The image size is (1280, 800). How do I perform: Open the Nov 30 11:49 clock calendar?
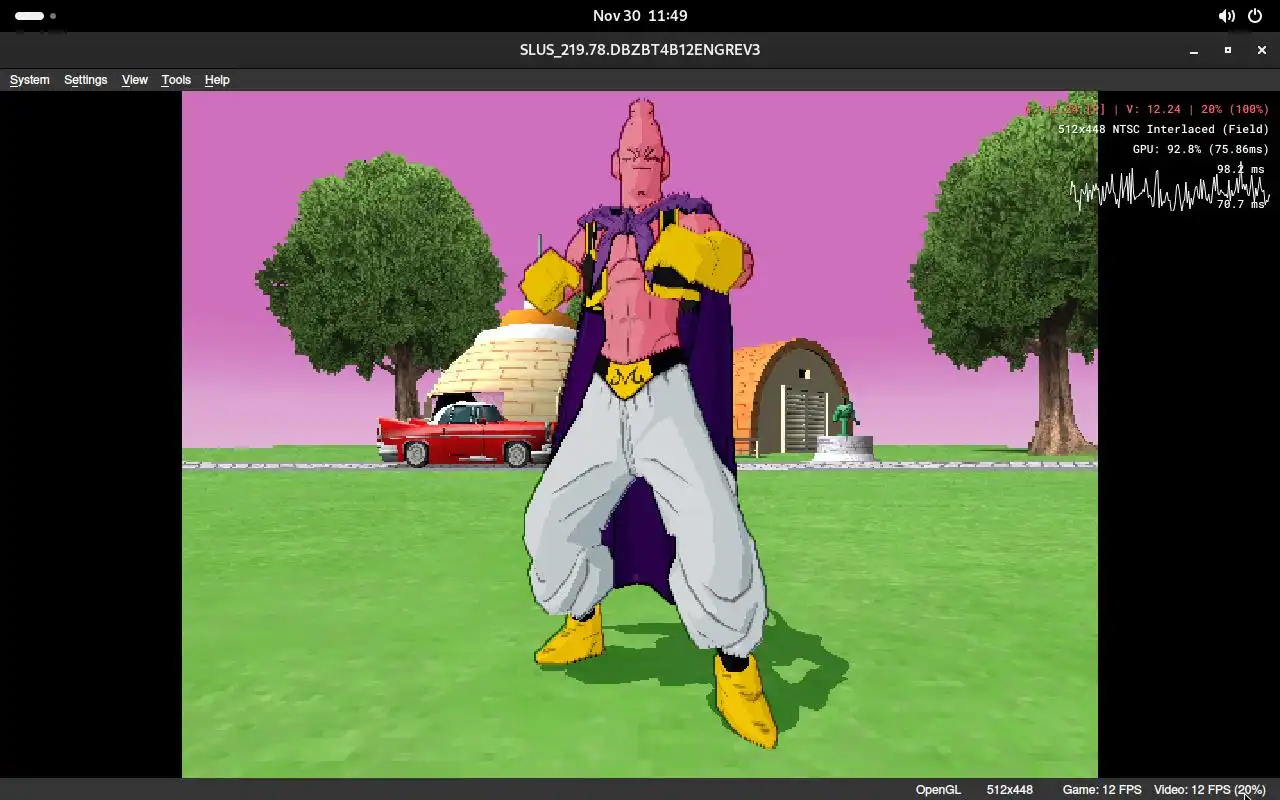(x=640, y=16)
